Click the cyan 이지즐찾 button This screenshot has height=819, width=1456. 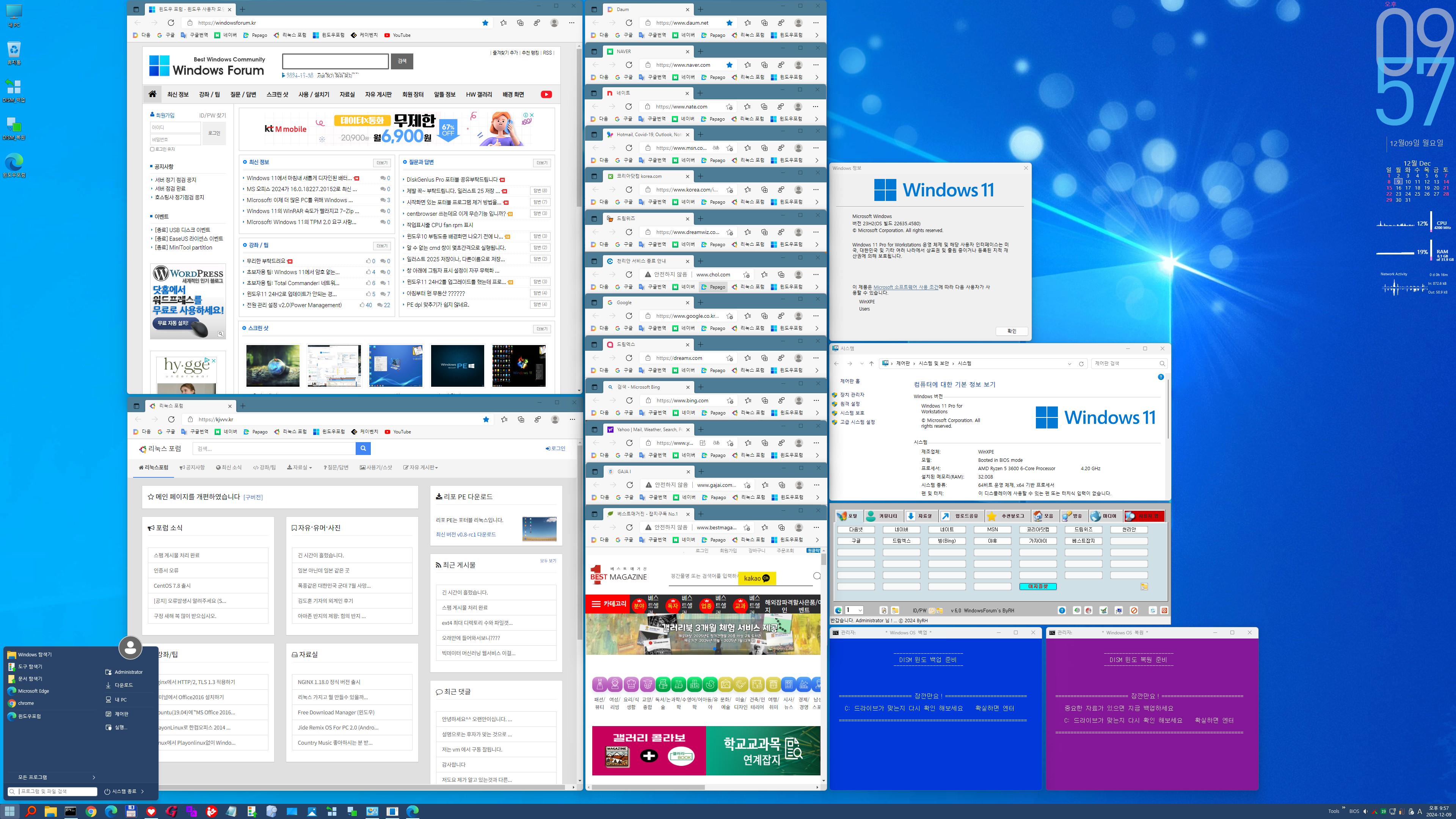click(x=1038, y=587)
